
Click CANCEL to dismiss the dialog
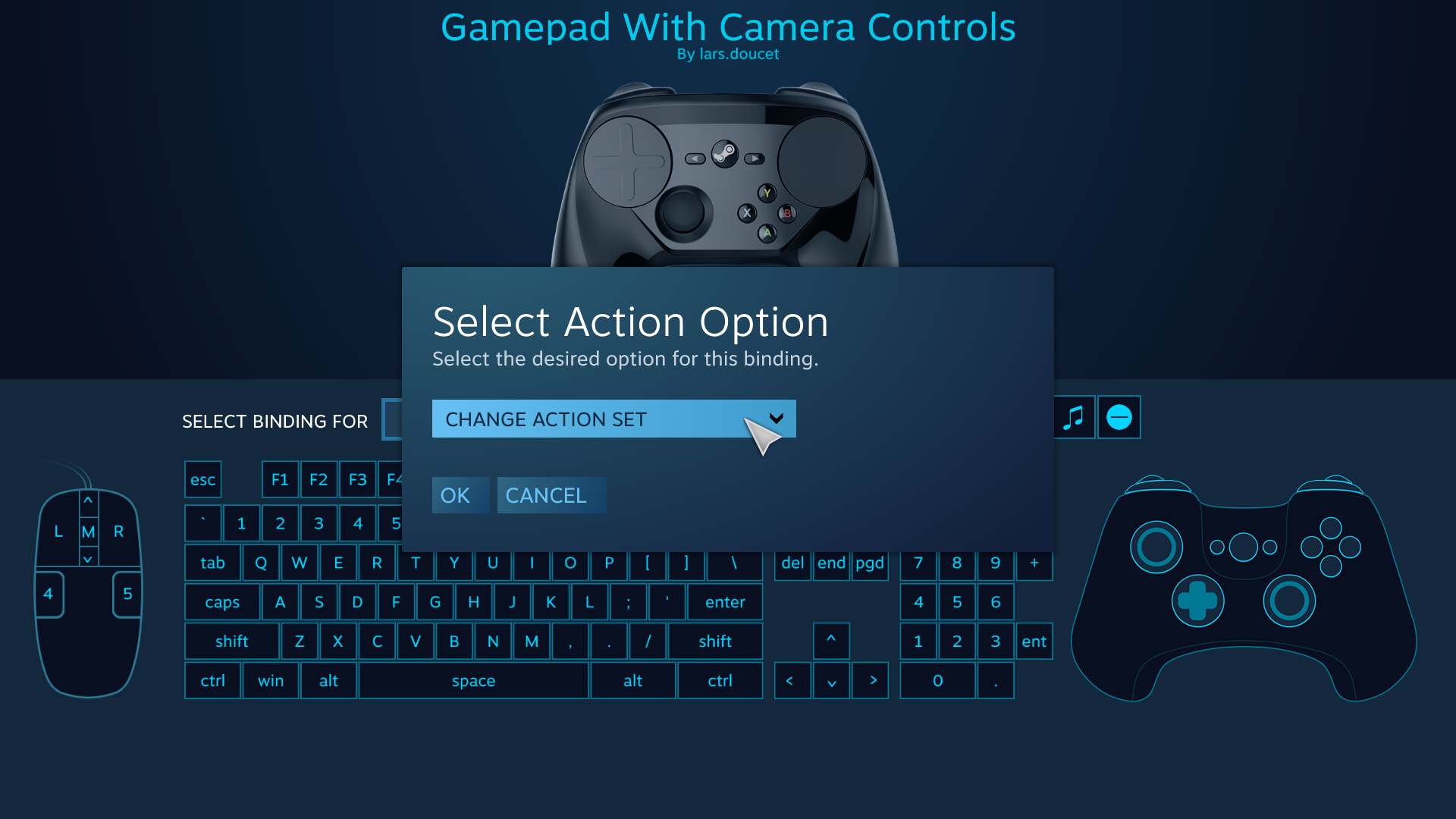(x=548, y=494)
